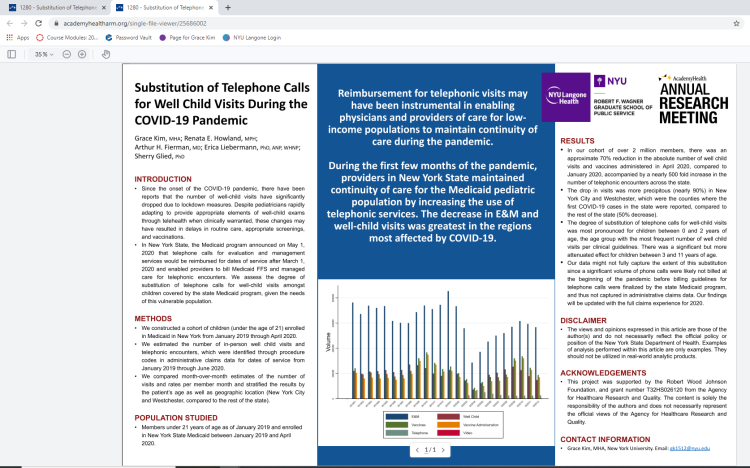Open Course Modules bookmark
Image resolution: width=750 pixels, height=468 pixels.
(x=67, y=37)
